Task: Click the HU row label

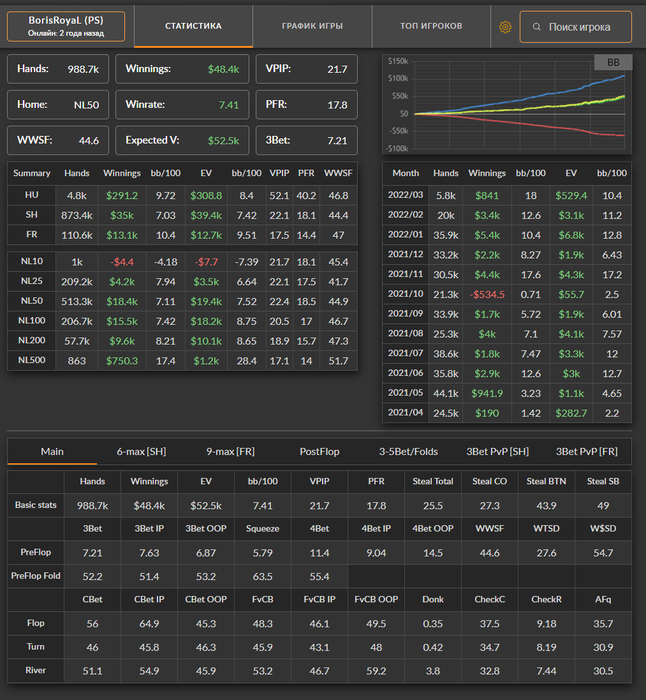Action: coord(32,195)
